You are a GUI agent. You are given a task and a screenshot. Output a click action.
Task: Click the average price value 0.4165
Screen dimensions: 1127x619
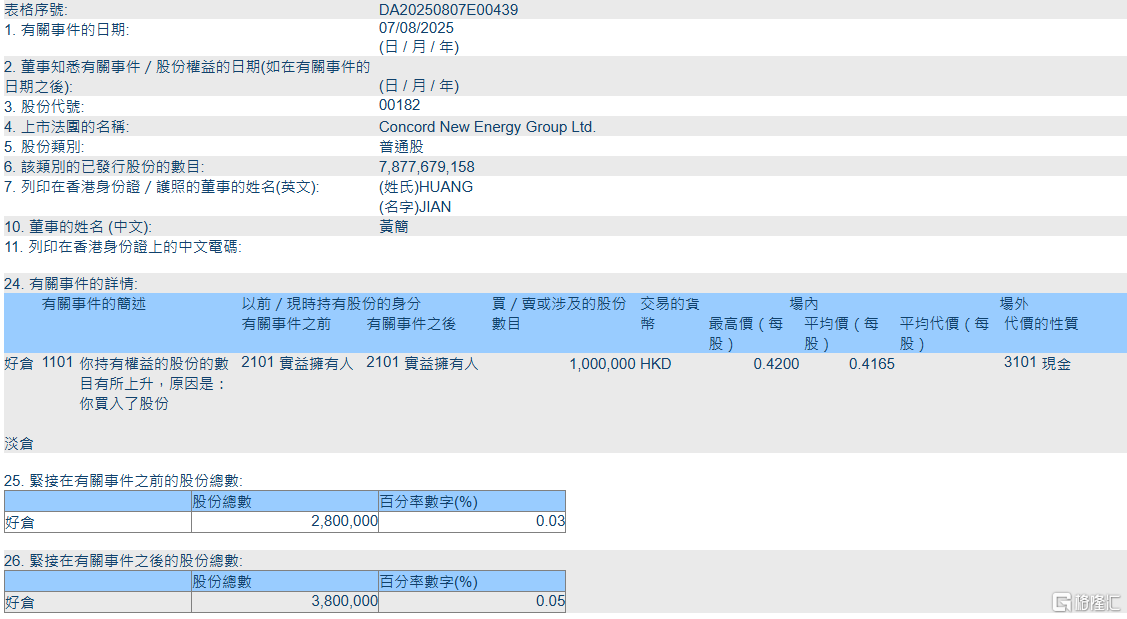[871, 365]
